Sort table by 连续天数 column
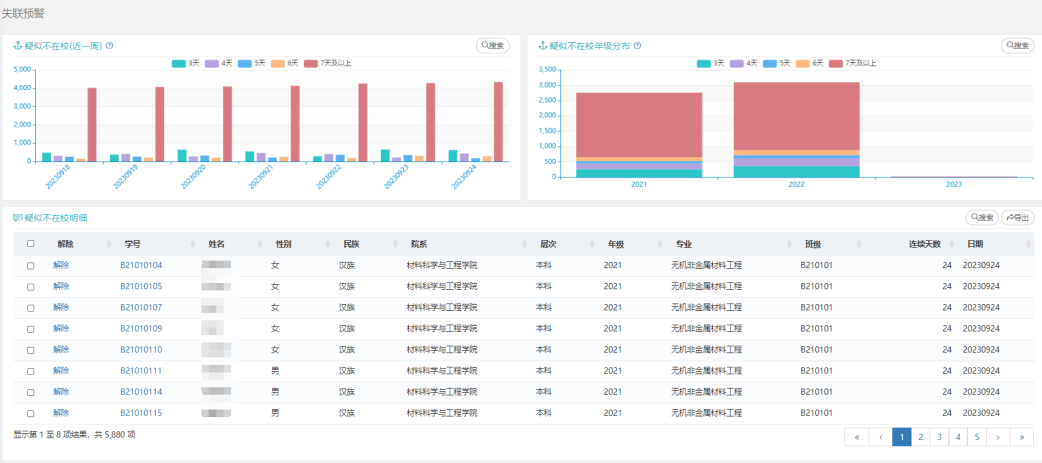 pos(947,244)
